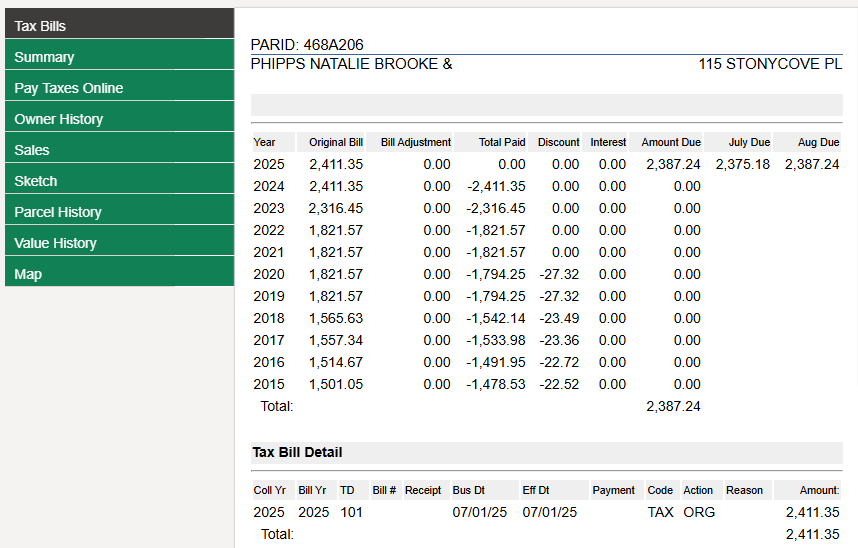The image size is (858, 548).
Task: Click the PARID 468A206 text
Action: click(x=306, y=45)
